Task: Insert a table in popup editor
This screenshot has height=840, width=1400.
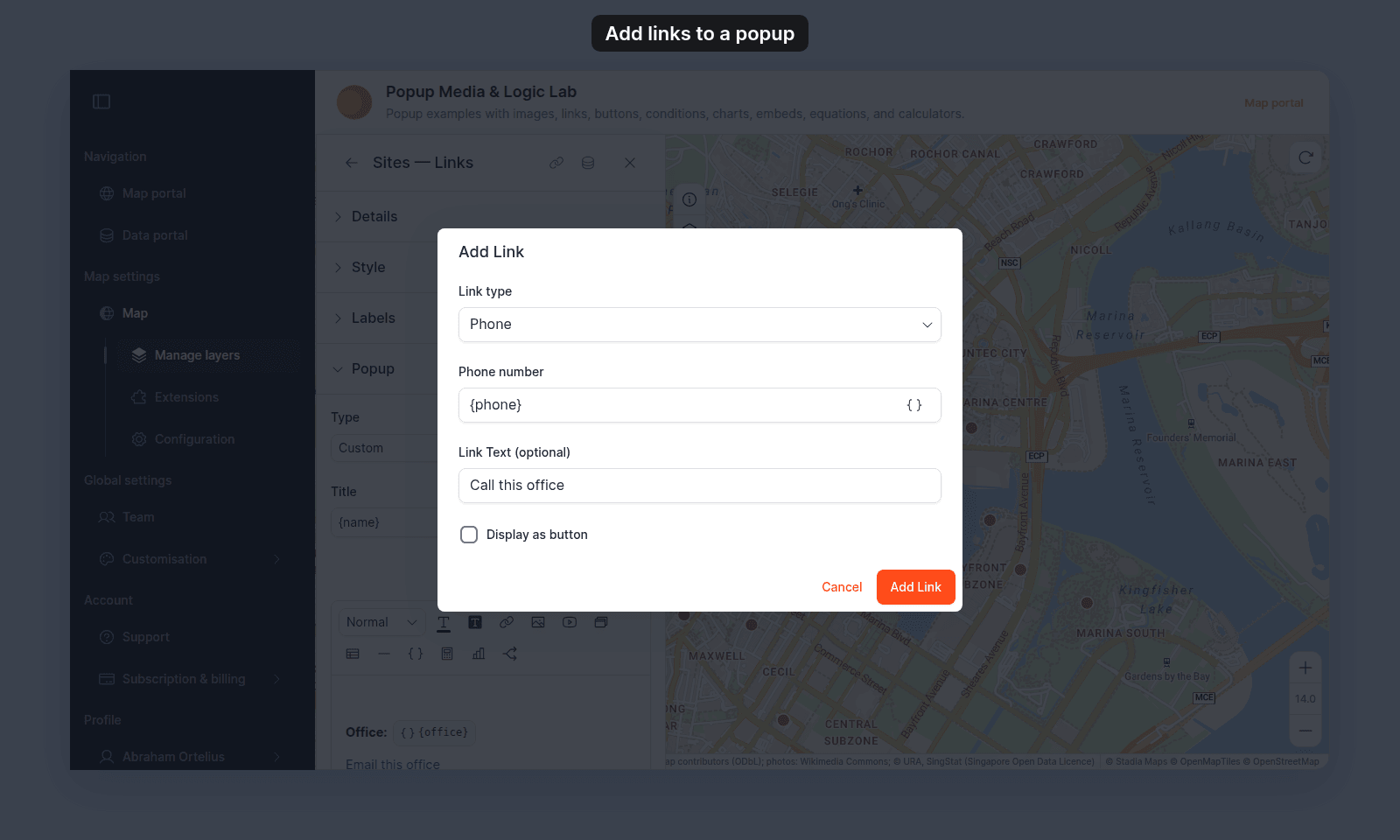Action: pyautogui.click(x=353, y=654)
